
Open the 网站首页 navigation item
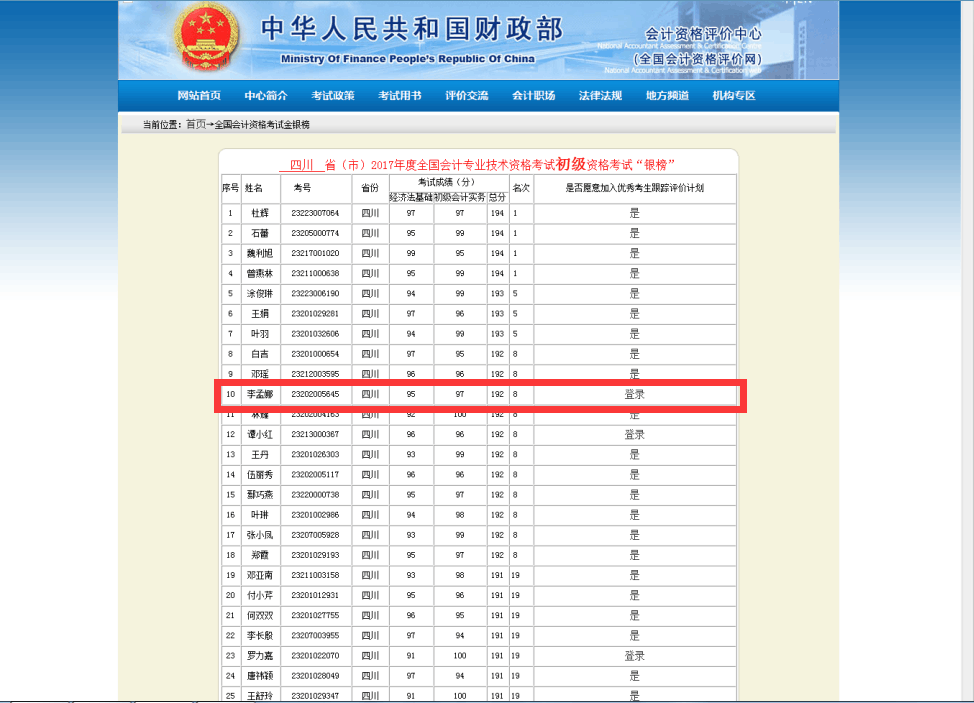tap(199, 96)
